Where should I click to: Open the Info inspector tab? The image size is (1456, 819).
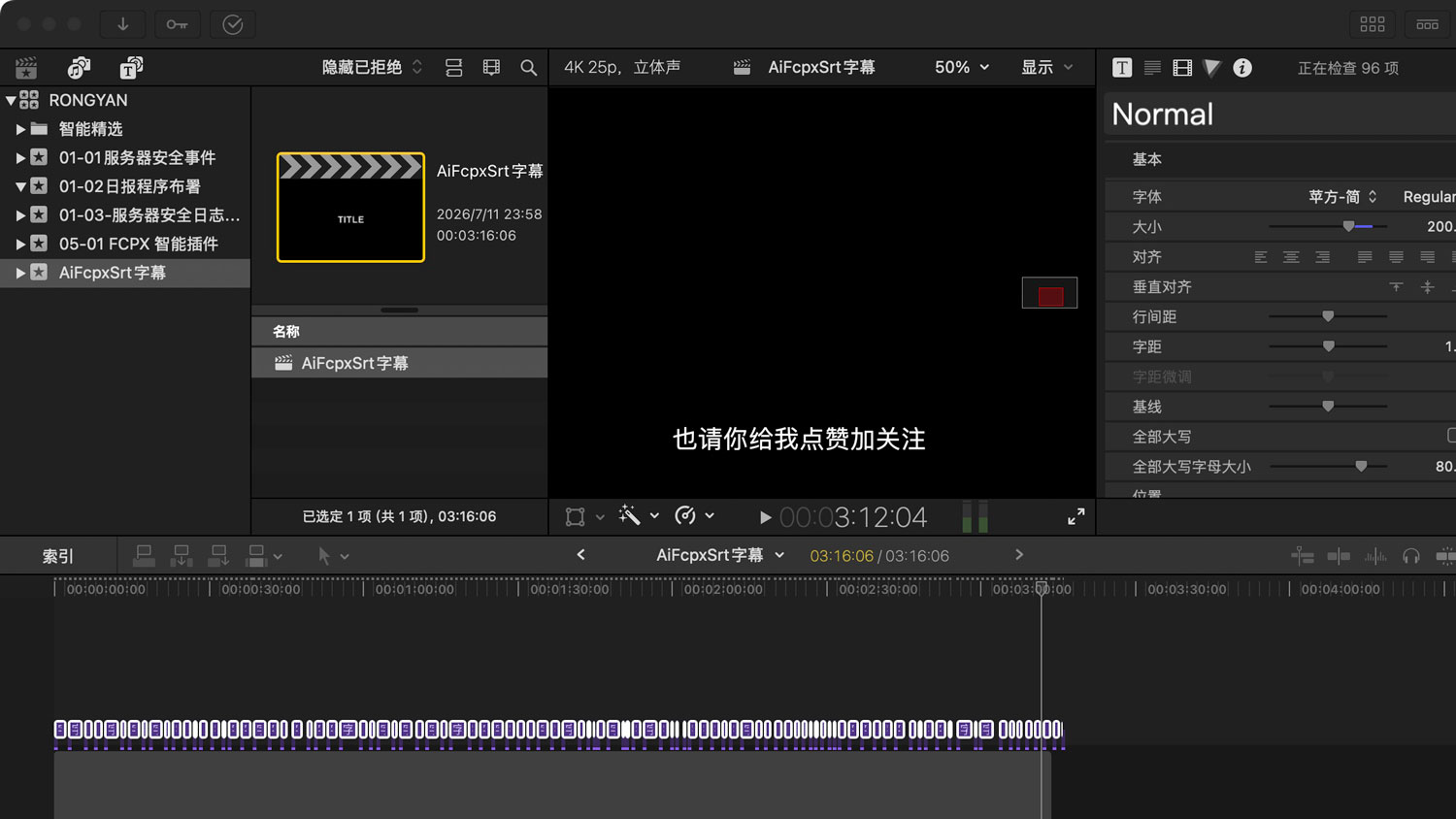pos(1242,68)
